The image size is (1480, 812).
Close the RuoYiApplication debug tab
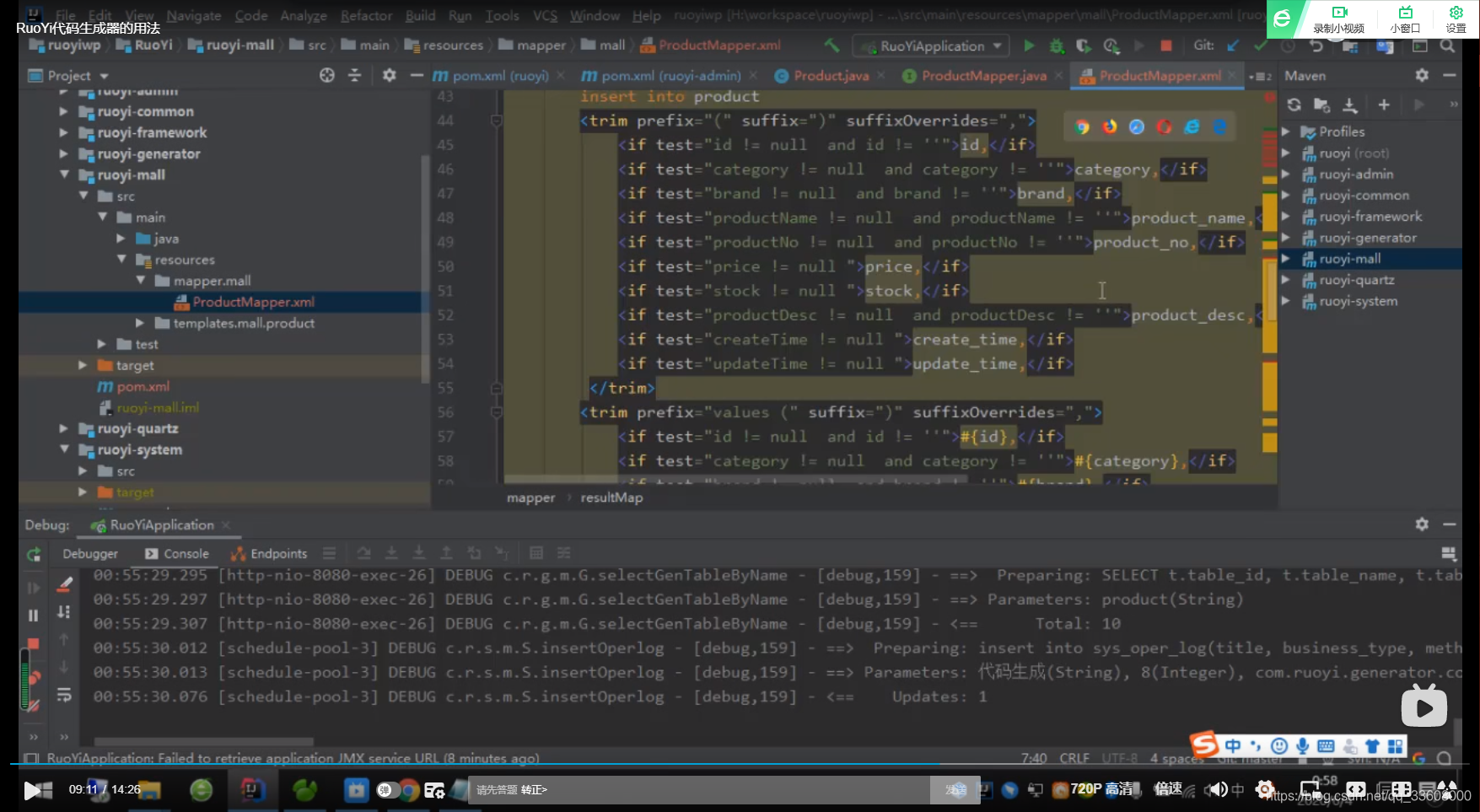(x=226, y=524)
